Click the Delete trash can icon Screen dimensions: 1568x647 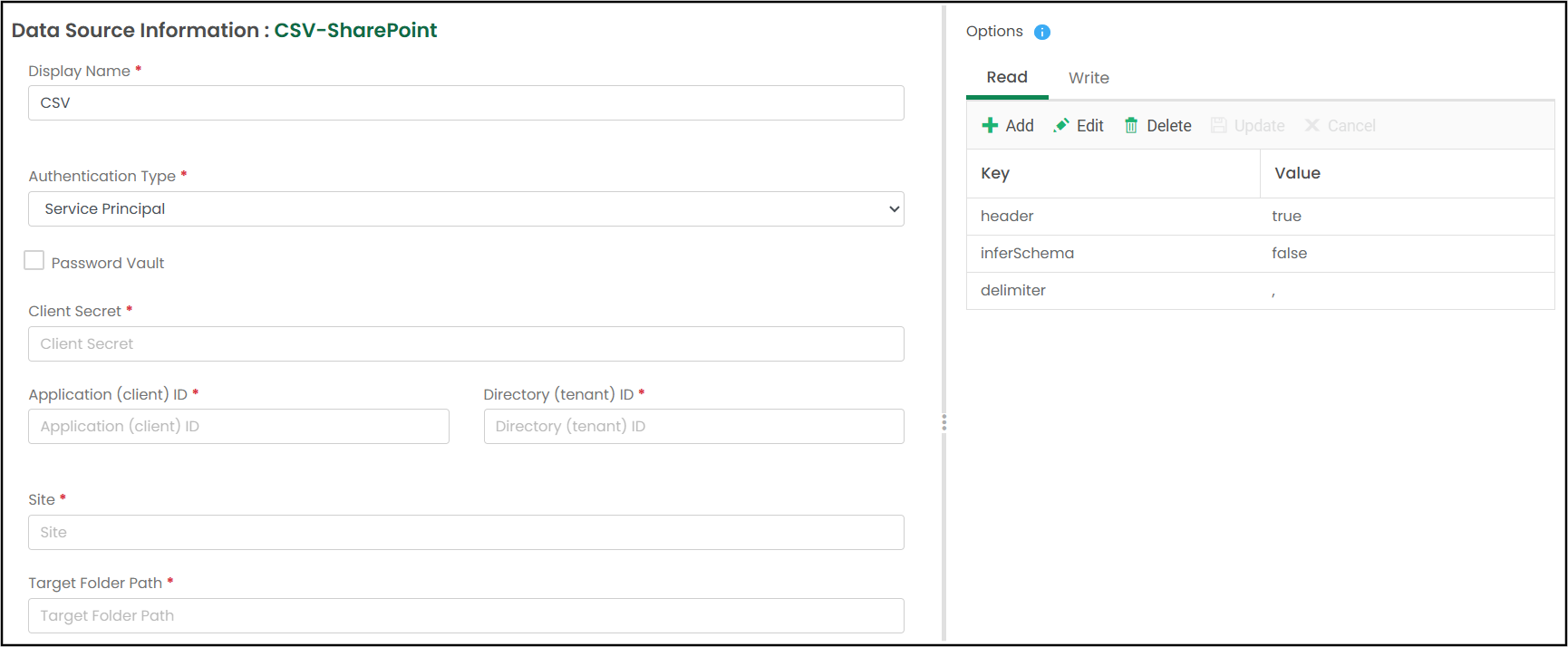[x=1131, y=125]
